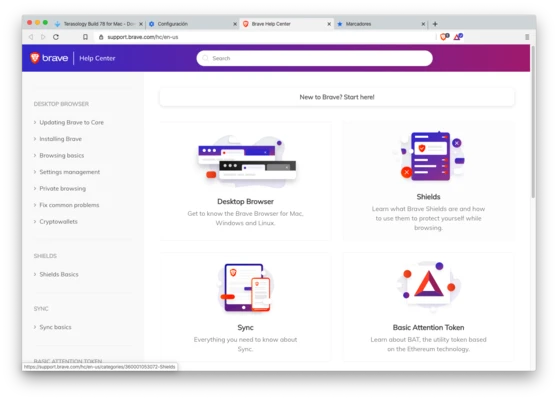This screenshot has height=400, width=558.
Task: Click the Sync devices illustration
Action: pyautogui.click(x=245, y=288)
